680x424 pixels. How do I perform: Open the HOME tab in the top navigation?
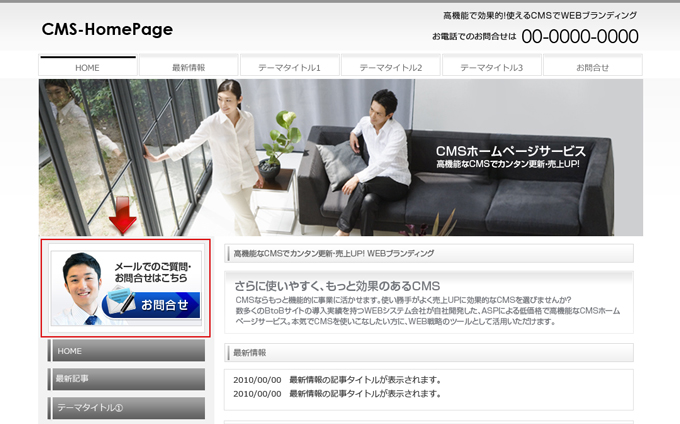(87, 67)
